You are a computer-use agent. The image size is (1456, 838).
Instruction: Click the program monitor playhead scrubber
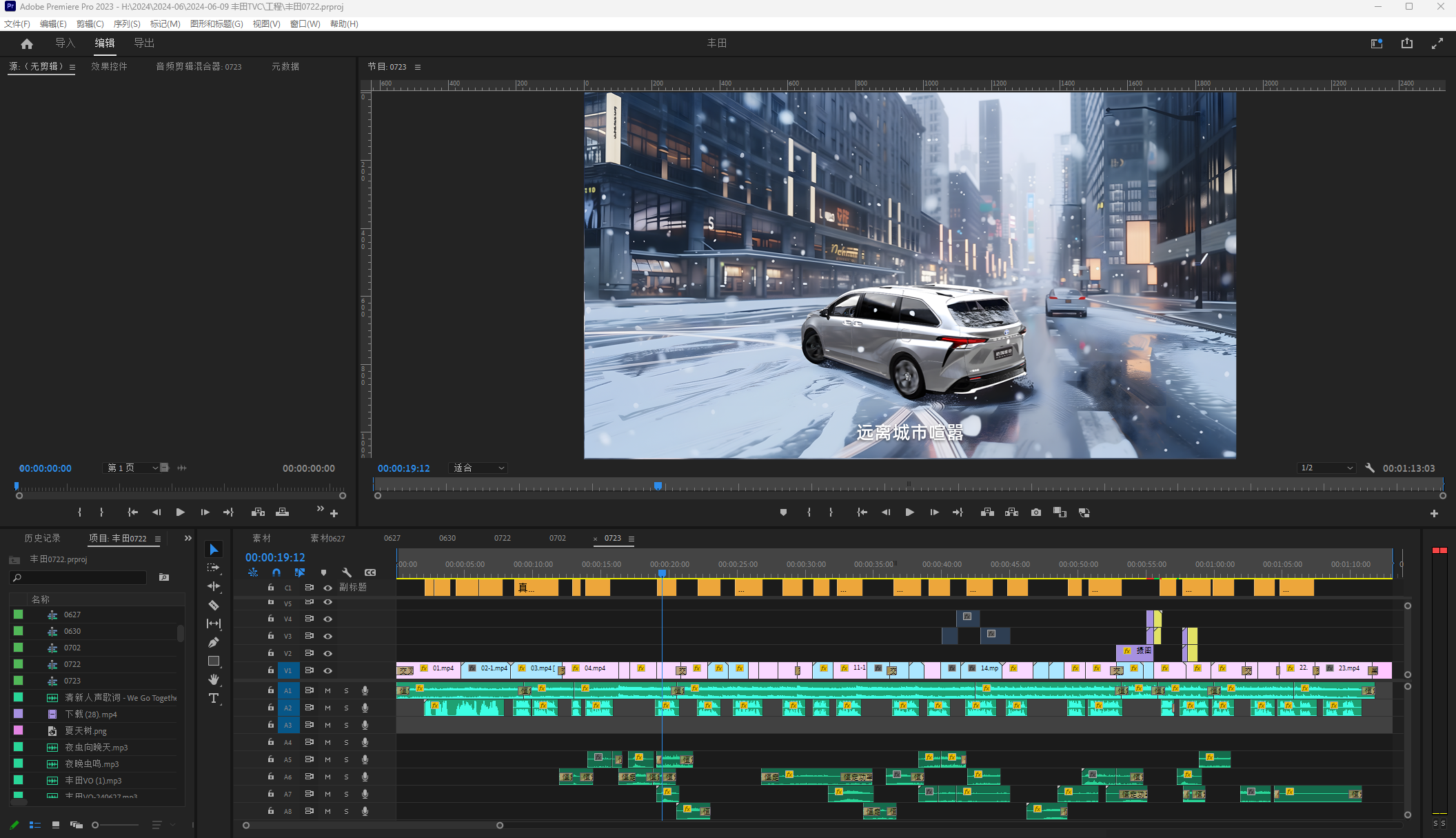tap(658, 486)
